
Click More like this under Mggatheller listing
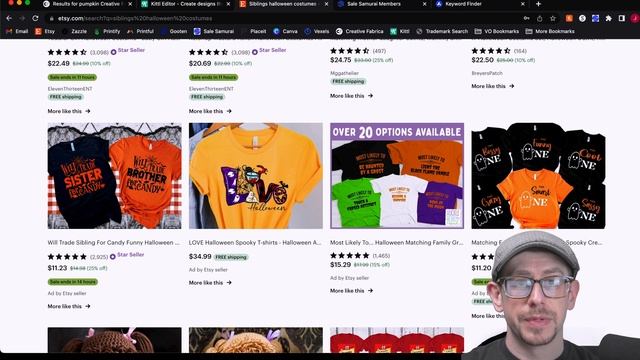pyautogui.click(x=351, y=96)
